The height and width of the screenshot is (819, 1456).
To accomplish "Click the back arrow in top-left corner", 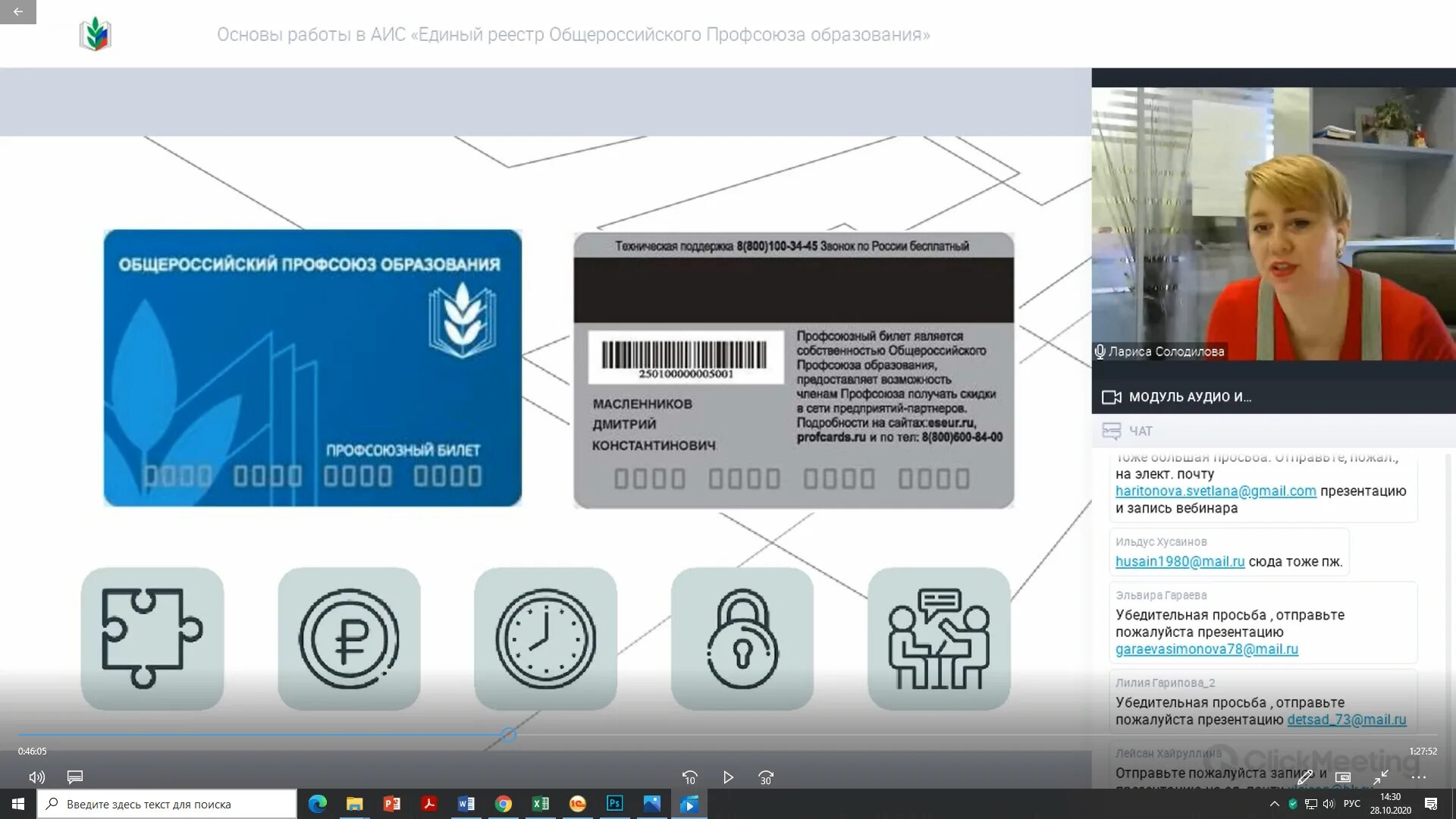I will click(x=17, y=11).
